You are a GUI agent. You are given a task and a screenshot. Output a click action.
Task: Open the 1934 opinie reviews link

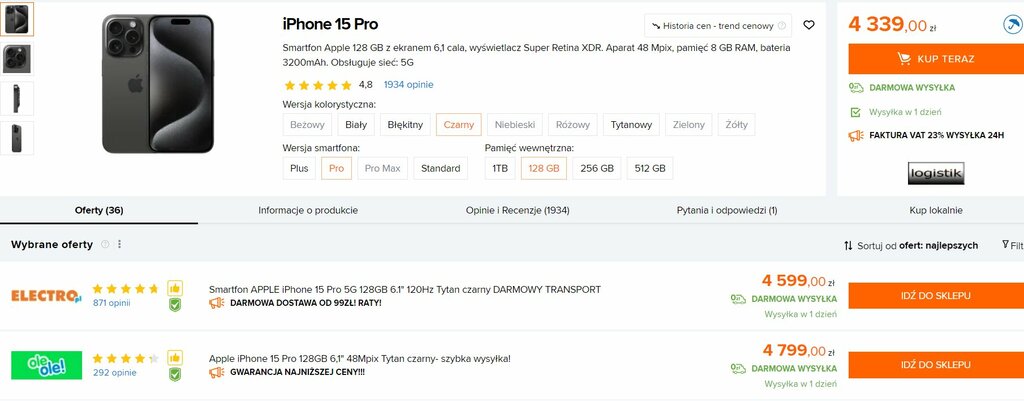coord(408,84)
